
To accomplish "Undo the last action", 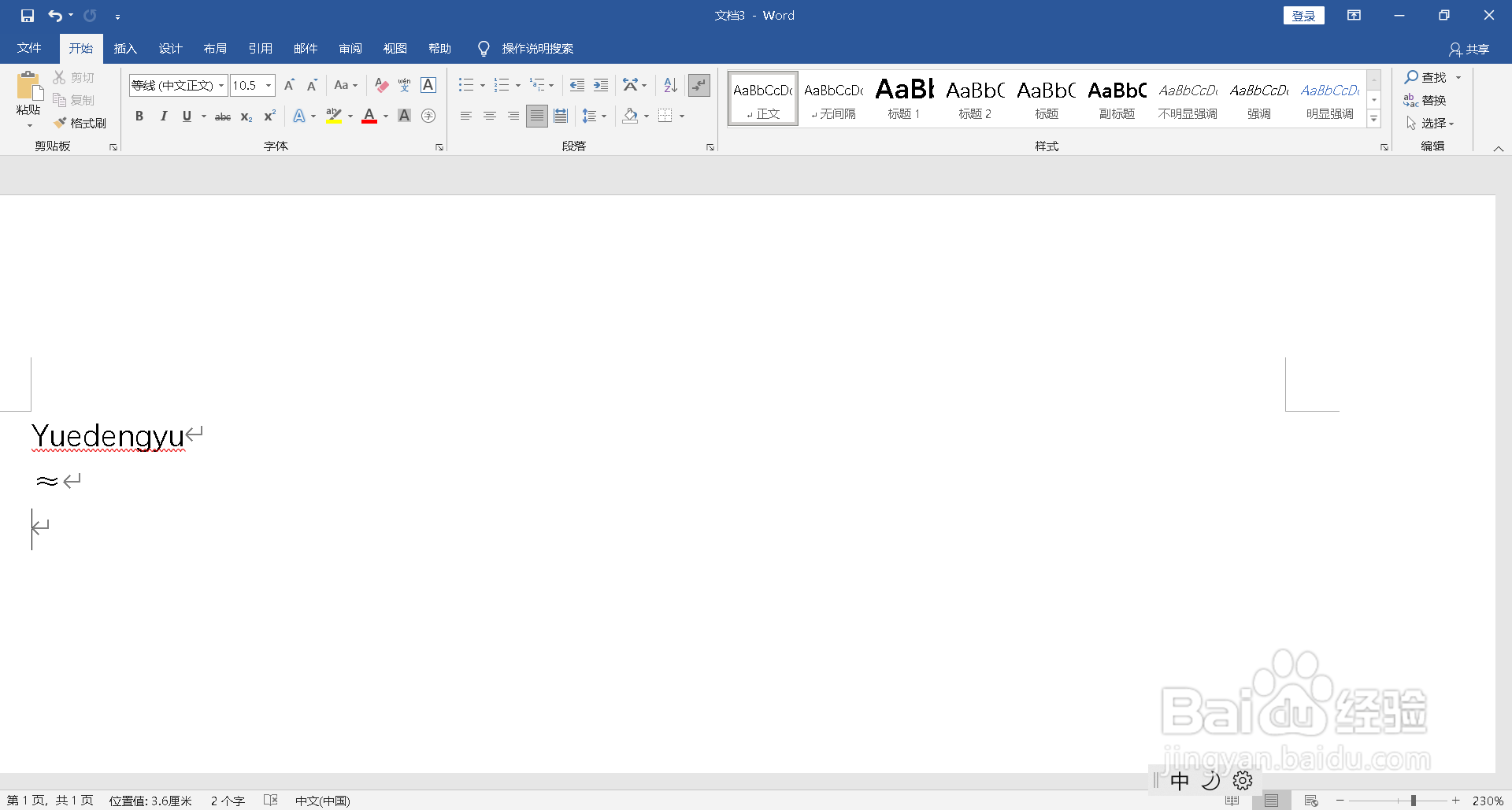I will (55, 16).
